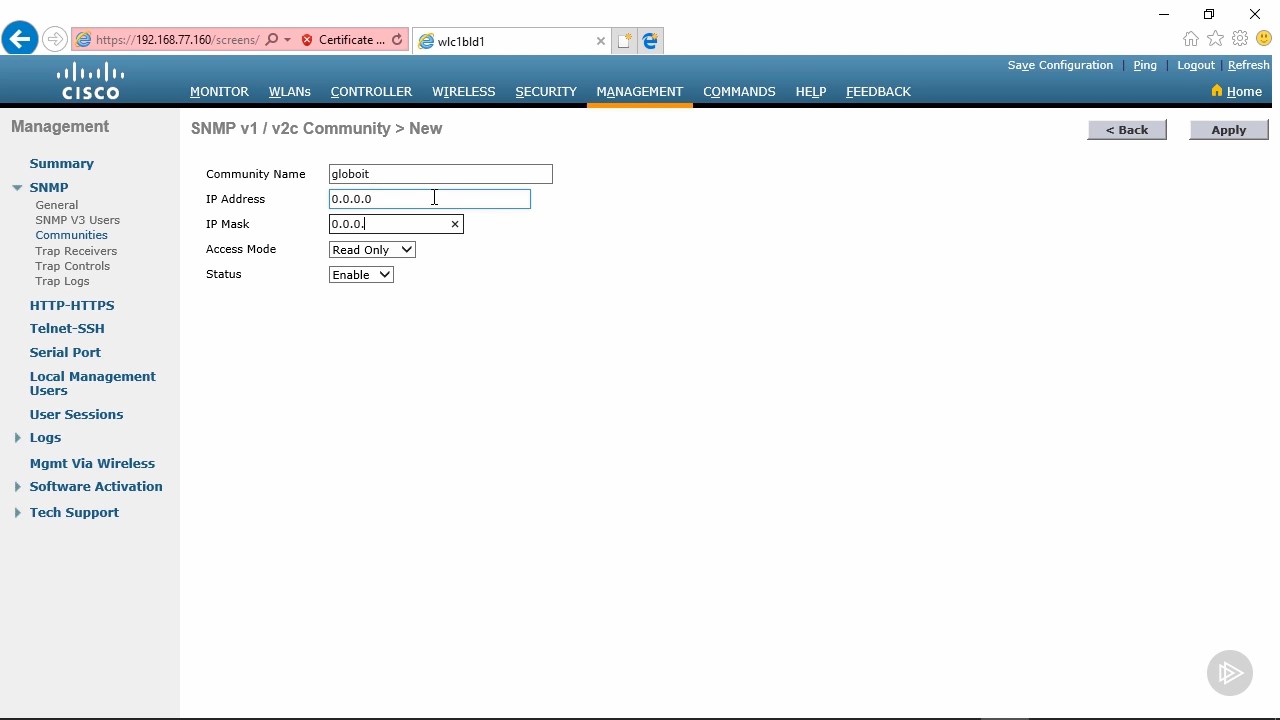Open the SECURITY menu

[546, 91]
